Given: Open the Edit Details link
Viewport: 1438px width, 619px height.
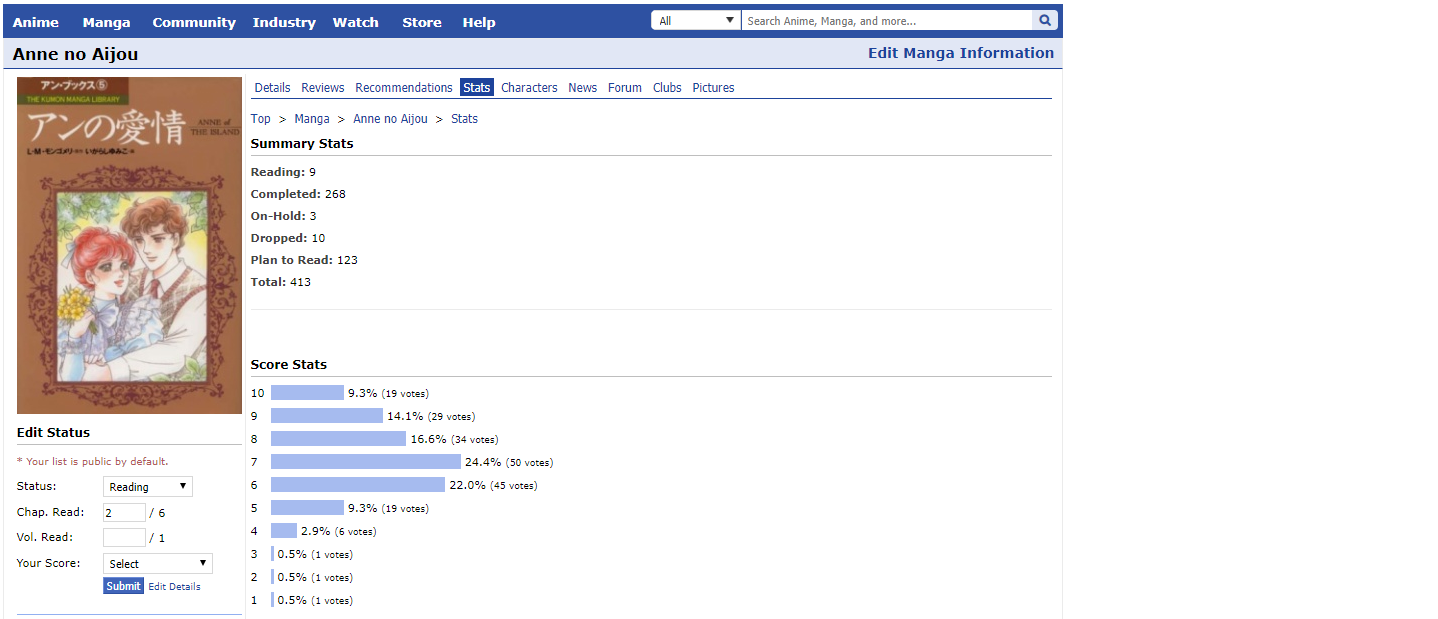Looking at the screenshot, I should pos(174,587).
